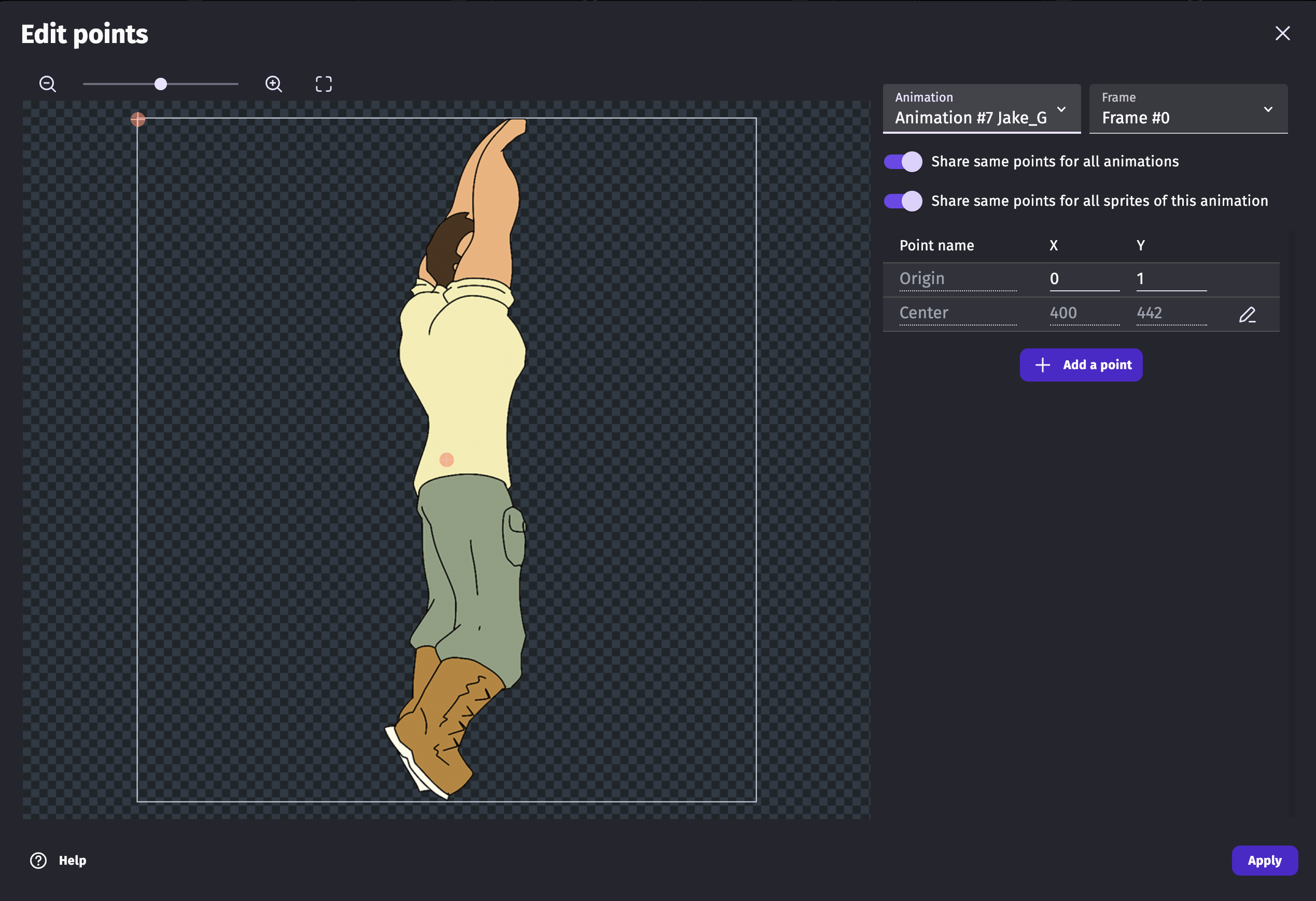Click the Center point name field
This screenshot has width=1316, height=901.
click(x=957, y=313)
